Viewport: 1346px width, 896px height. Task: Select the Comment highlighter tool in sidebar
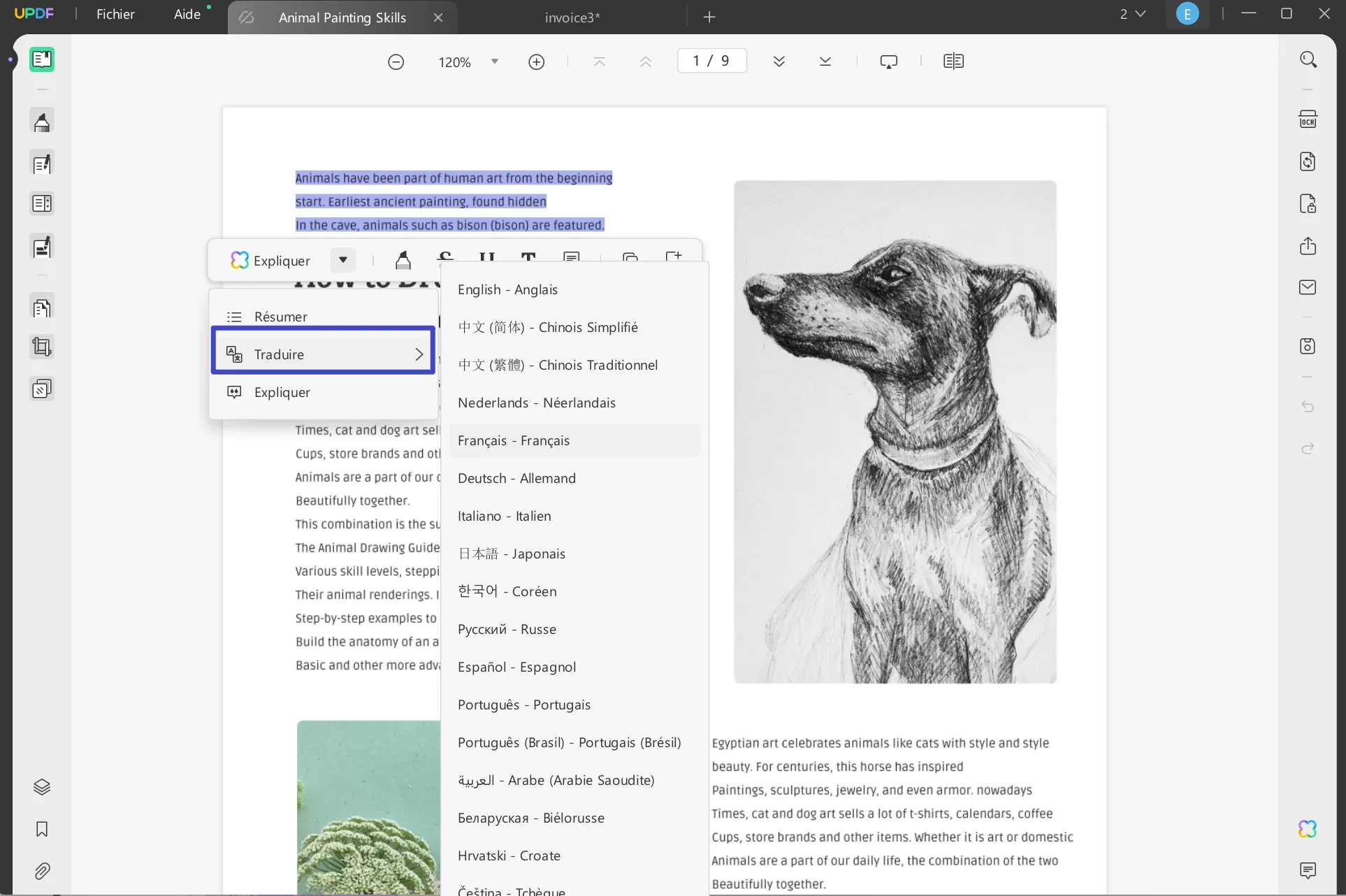42,122
